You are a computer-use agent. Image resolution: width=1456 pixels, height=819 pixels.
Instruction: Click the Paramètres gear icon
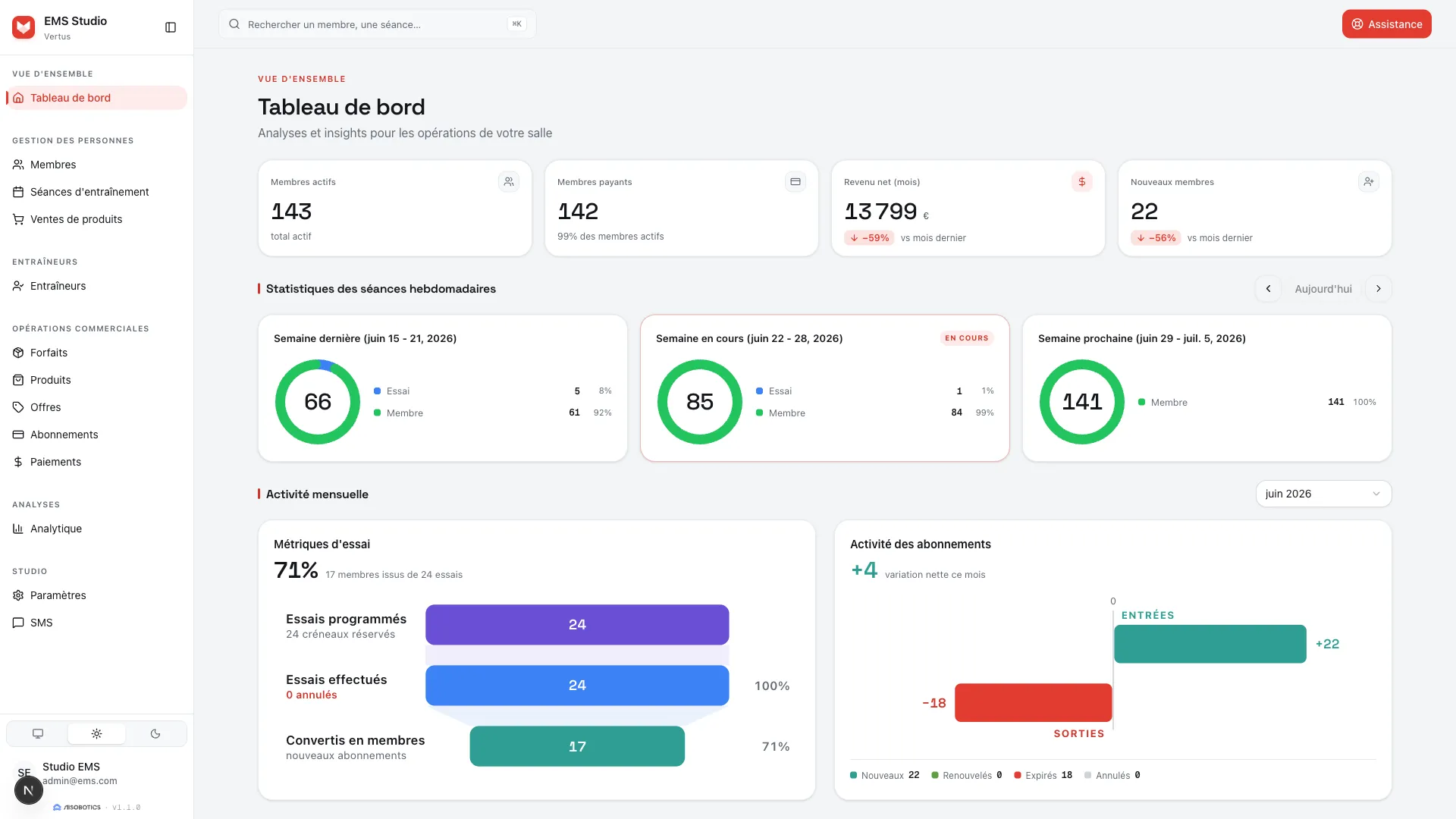(18, 595)
